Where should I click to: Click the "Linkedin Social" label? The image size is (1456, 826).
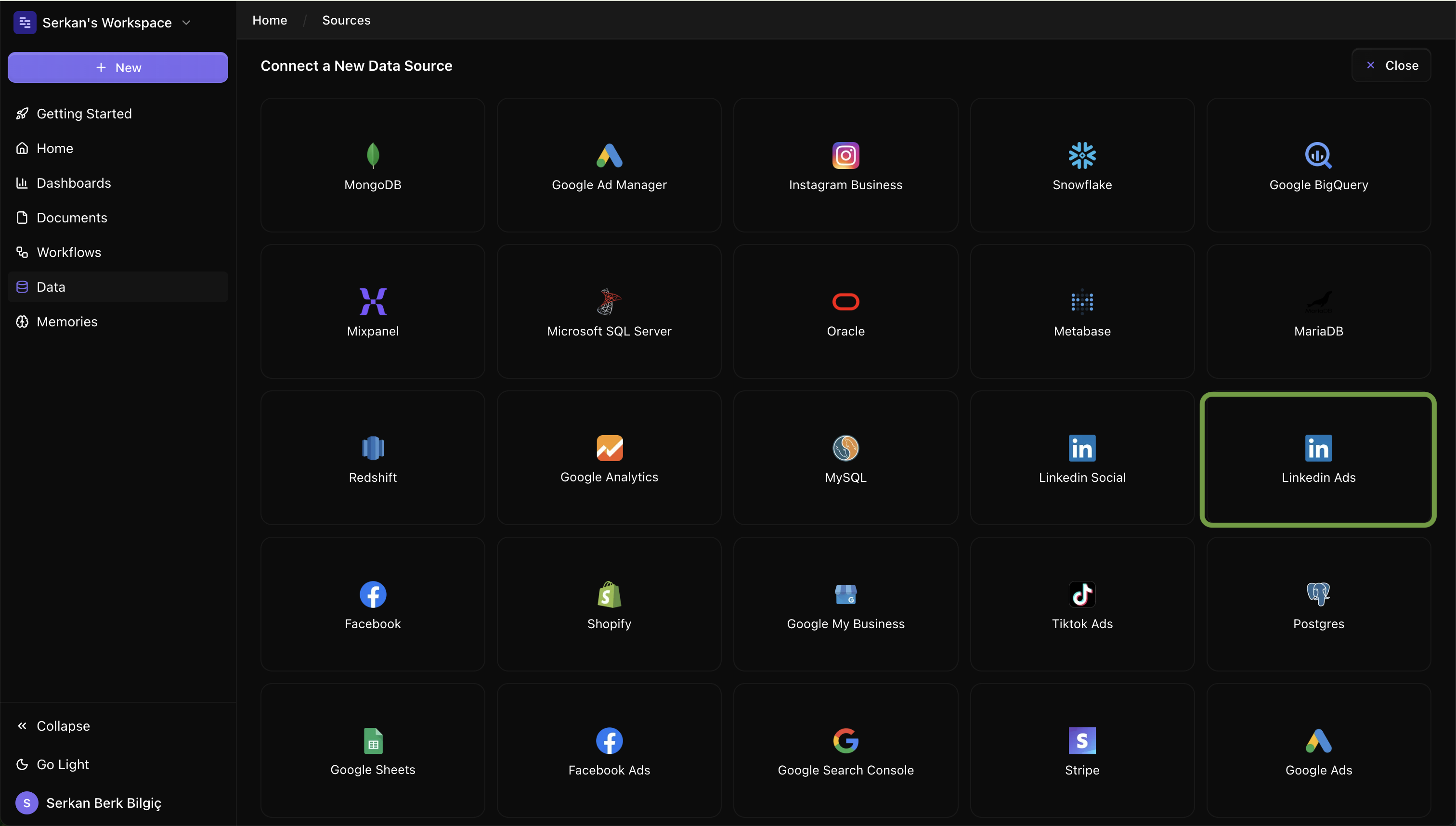click(x=1082, y=478)
